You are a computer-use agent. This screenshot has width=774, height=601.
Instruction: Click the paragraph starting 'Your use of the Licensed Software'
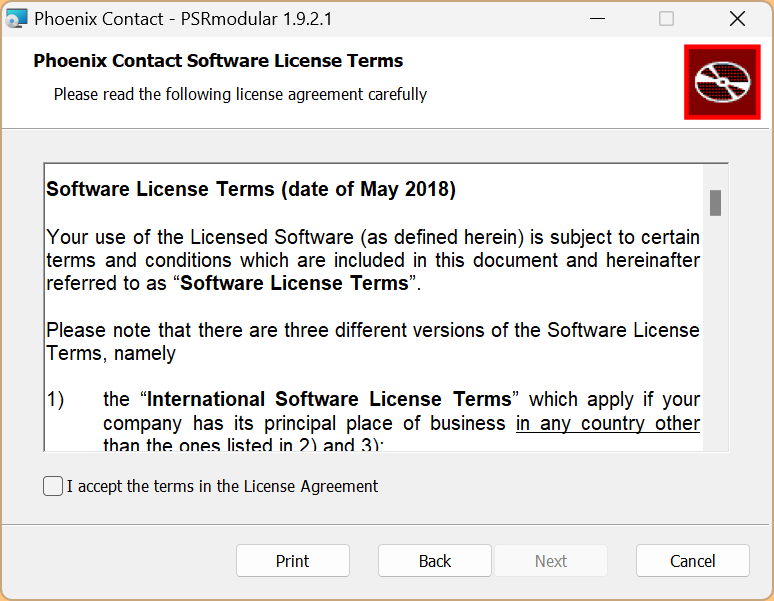373,260
